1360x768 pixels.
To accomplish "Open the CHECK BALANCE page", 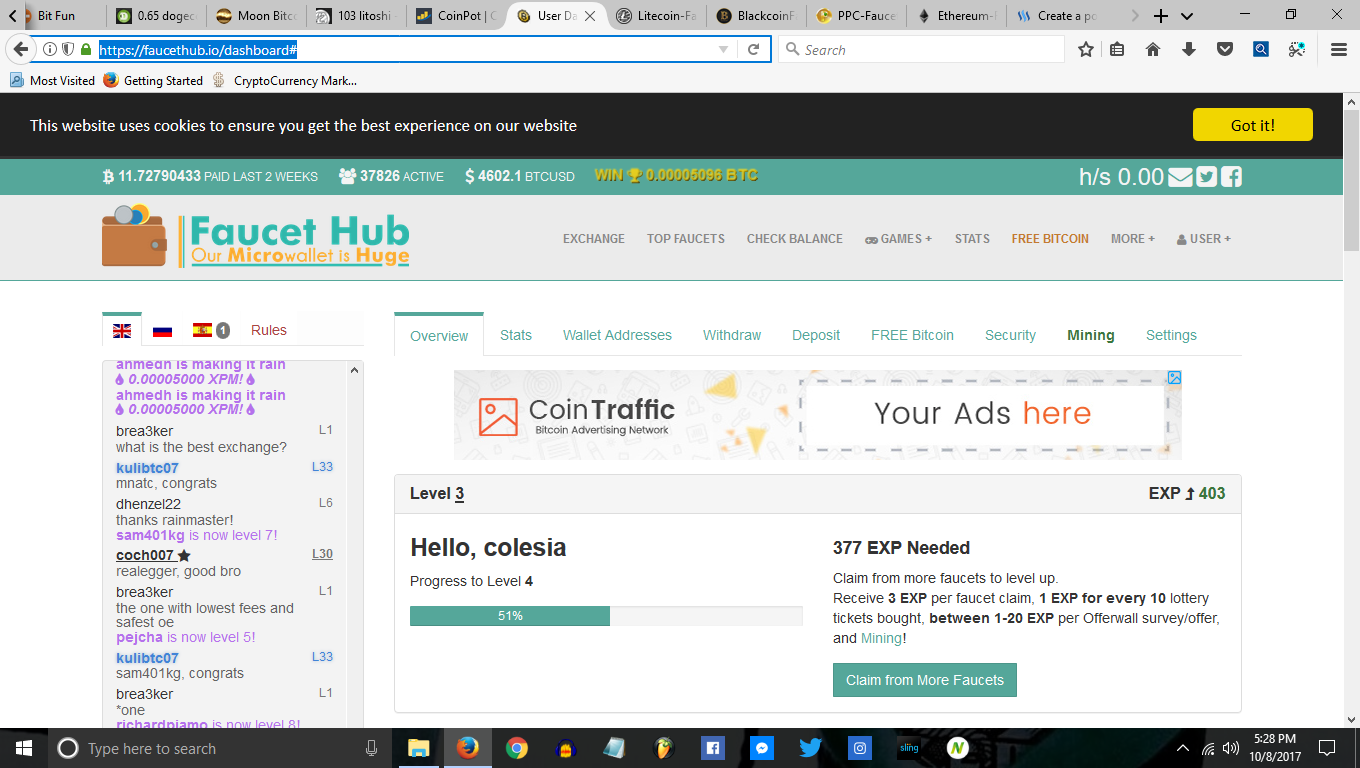I will click(x=795, y=239).
